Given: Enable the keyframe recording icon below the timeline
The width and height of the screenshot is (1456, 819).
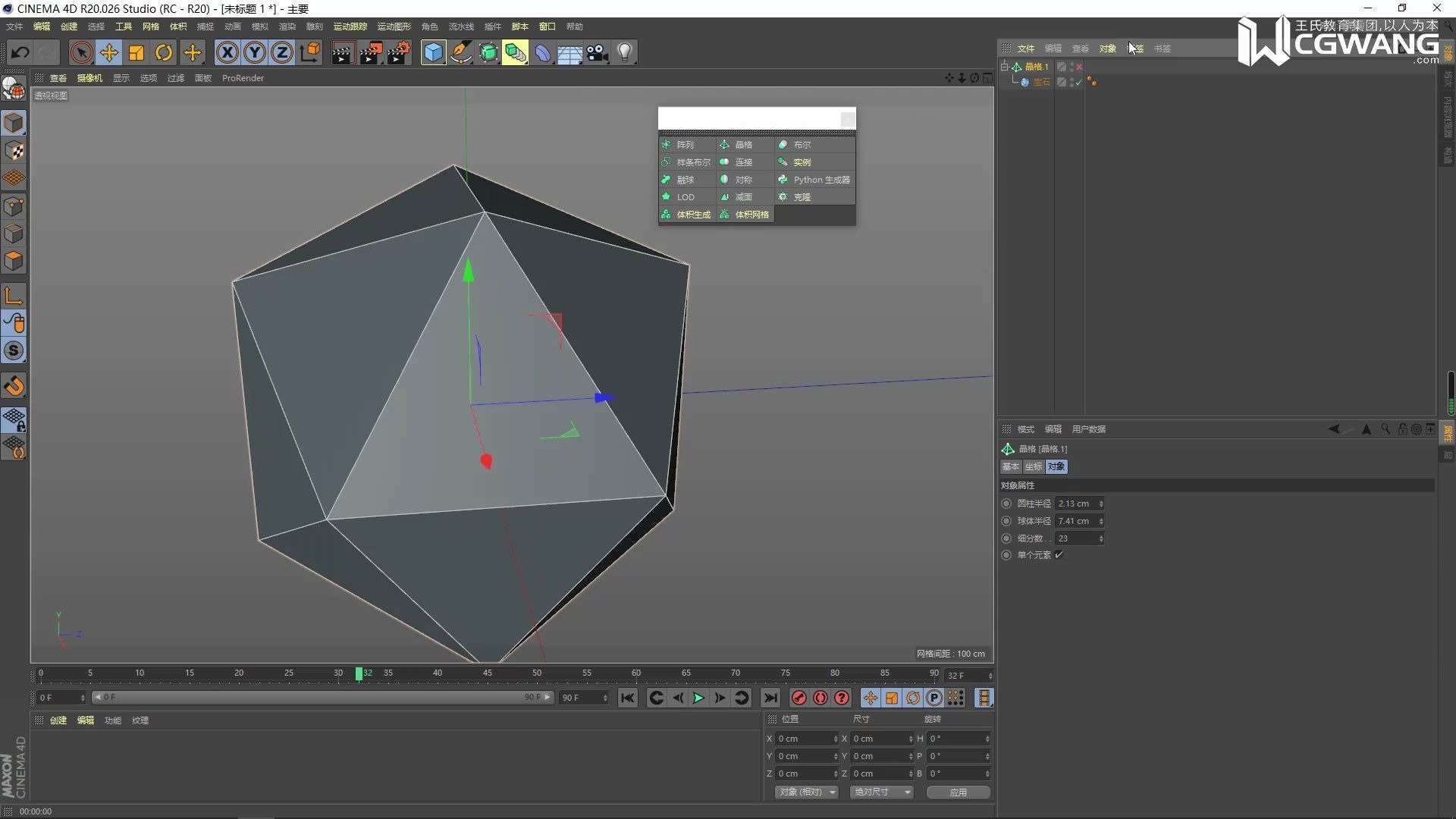Looking at the screenshot, I should (798, 698).
